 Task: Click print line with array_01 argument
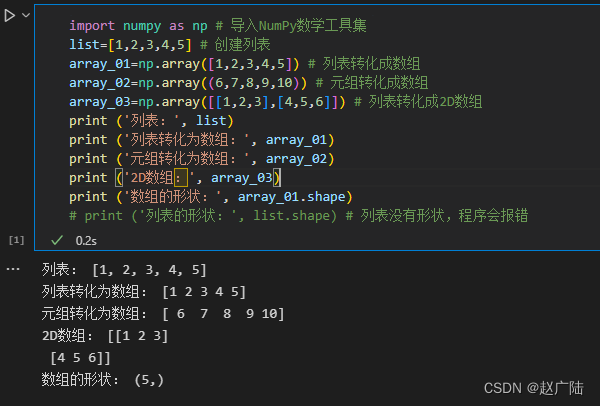click(x=202, y=140)
